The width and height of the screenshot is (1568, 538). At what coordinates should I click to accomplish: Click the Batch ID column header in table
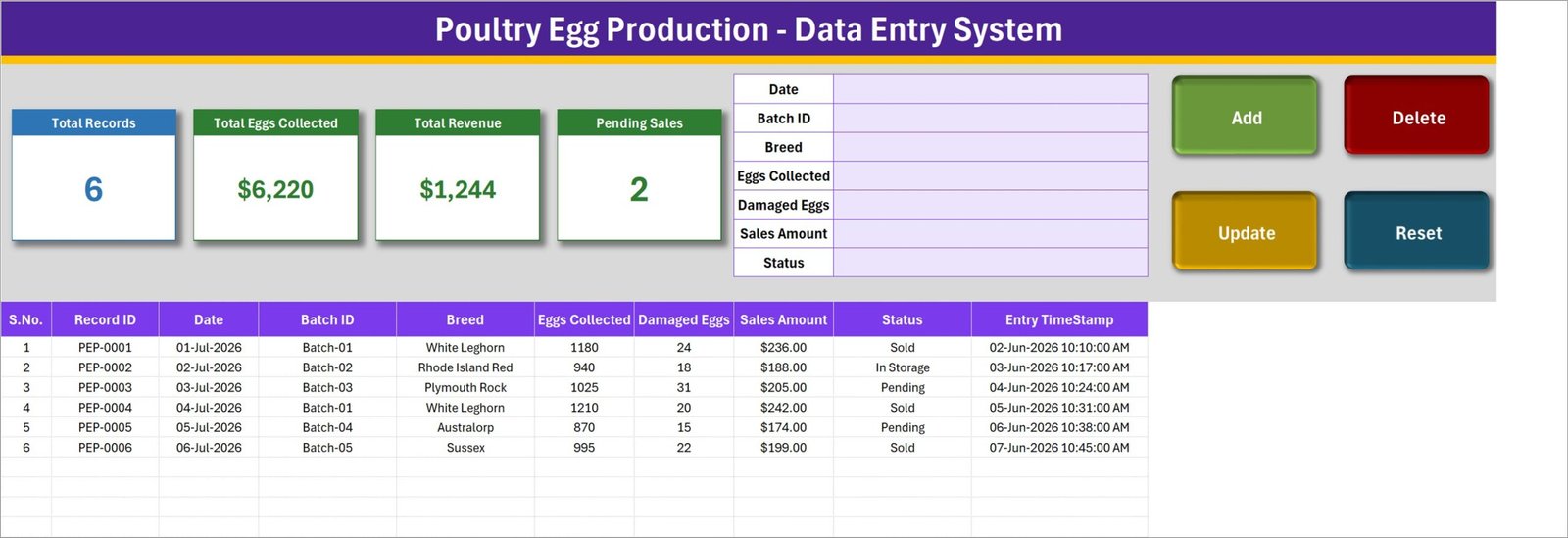[327, 319]
